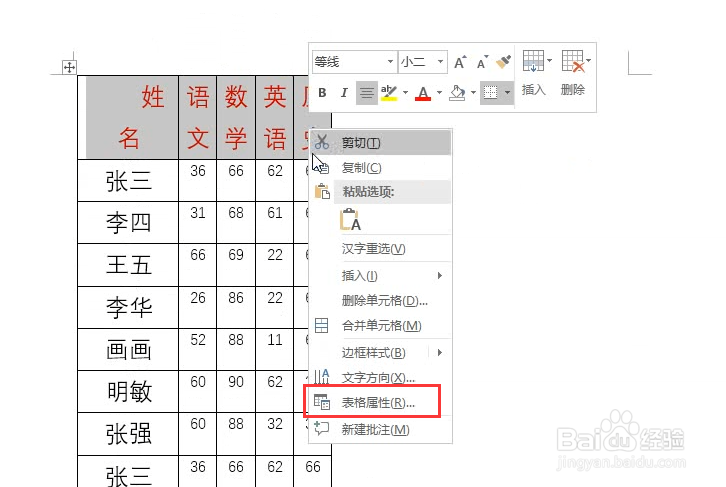Click the 英语 header cell
Image resolution: width=726 pixels, height=487 pixels.
(x=275, y=118)
